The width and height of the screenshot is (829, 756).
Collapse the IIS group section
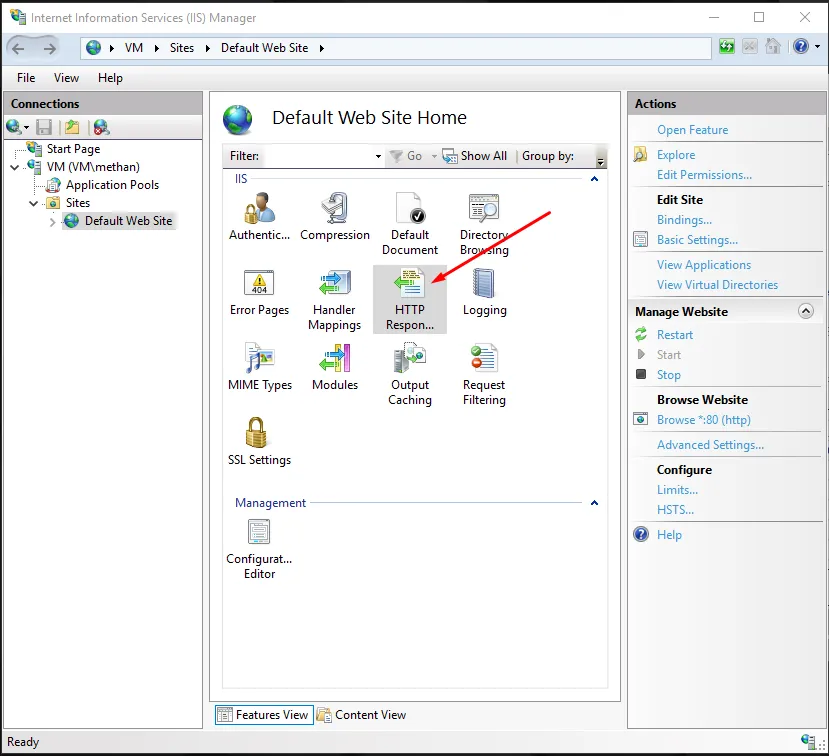coord(594,179)
